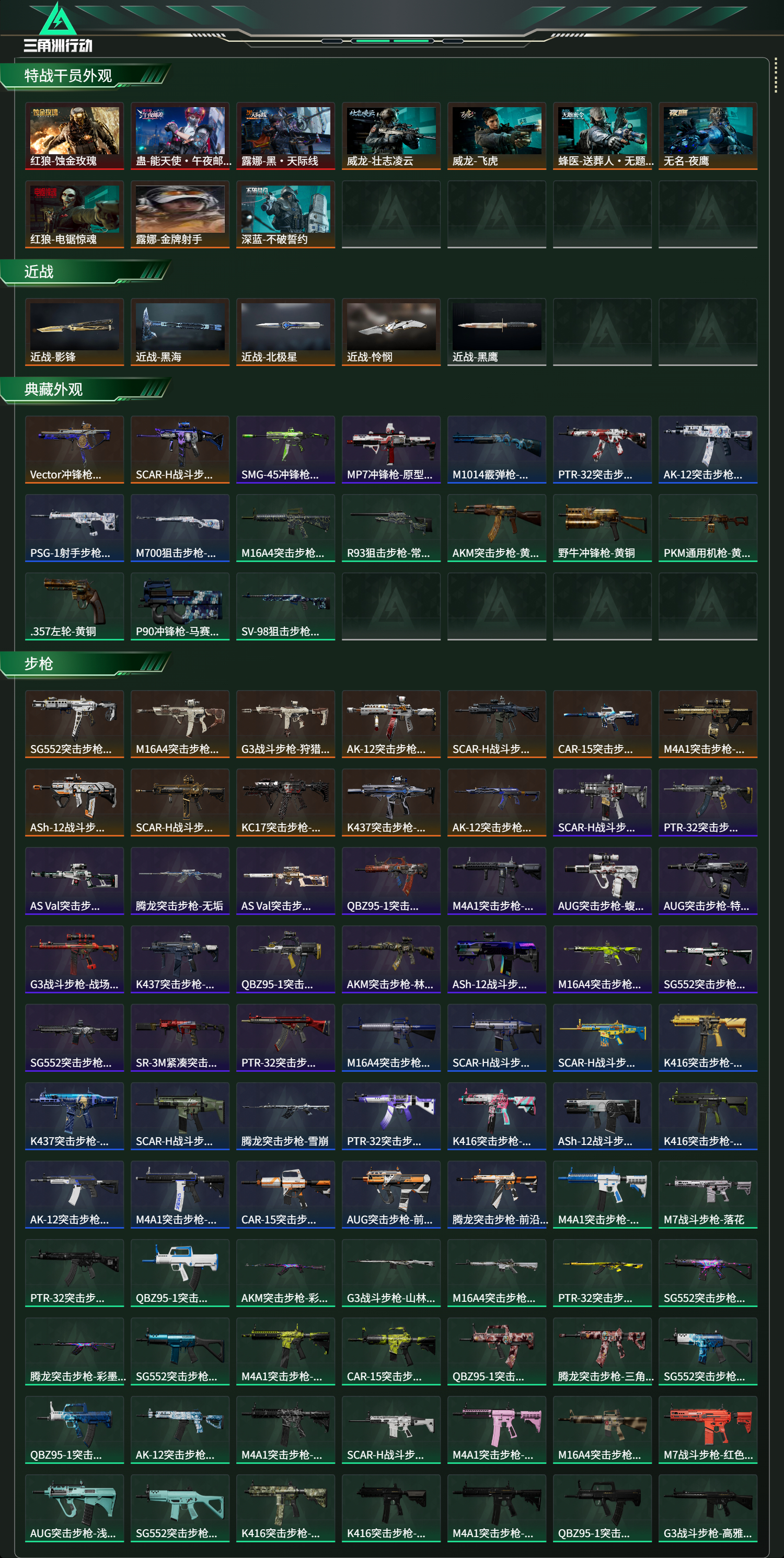
Task: Open the 露娜-黑・天际线 skin card
Action: click(x=285, y=136)
